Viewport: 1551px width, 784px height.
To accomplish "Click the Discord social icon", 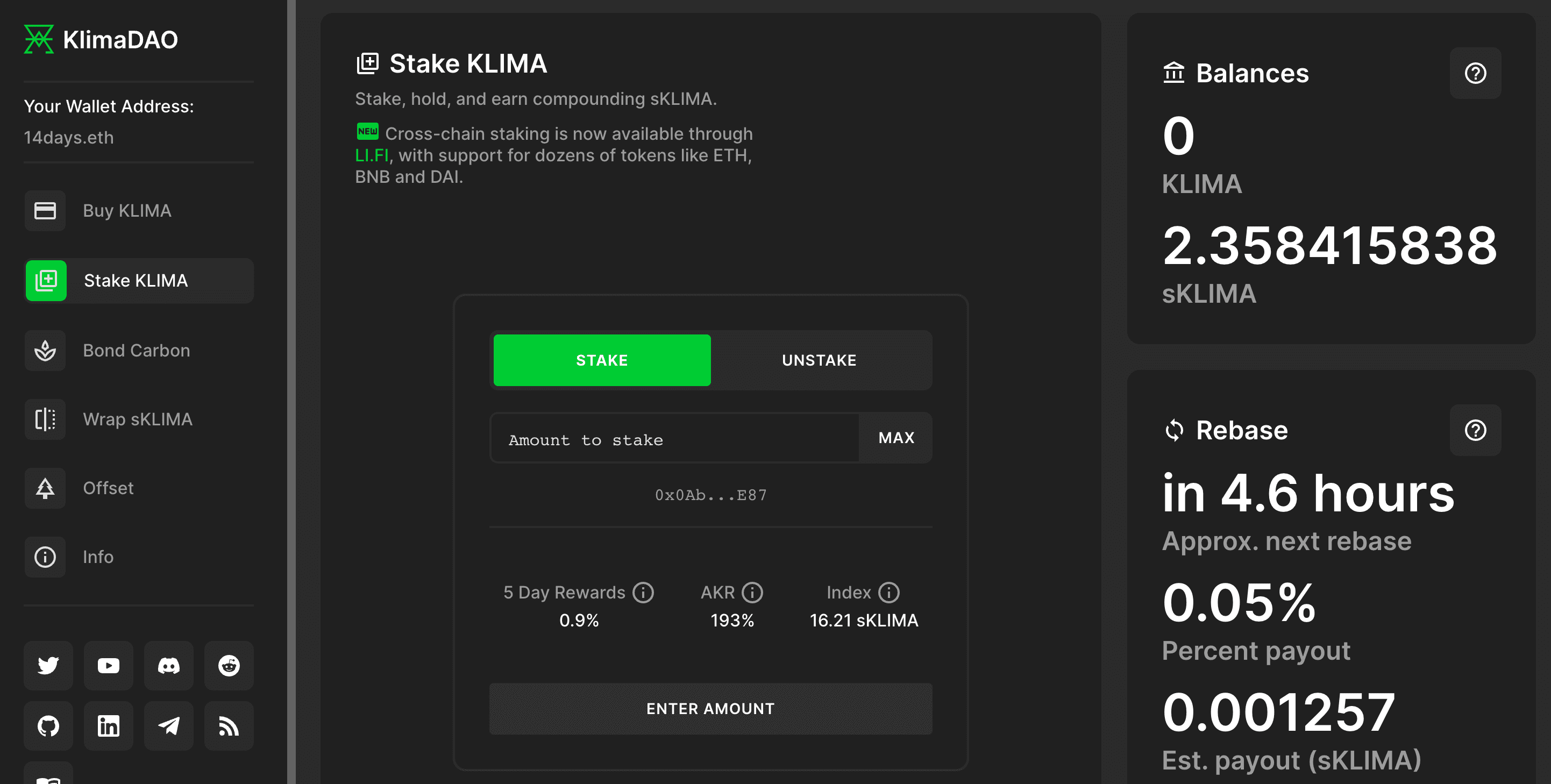I will pyautogui.click(x=167, y=665).
